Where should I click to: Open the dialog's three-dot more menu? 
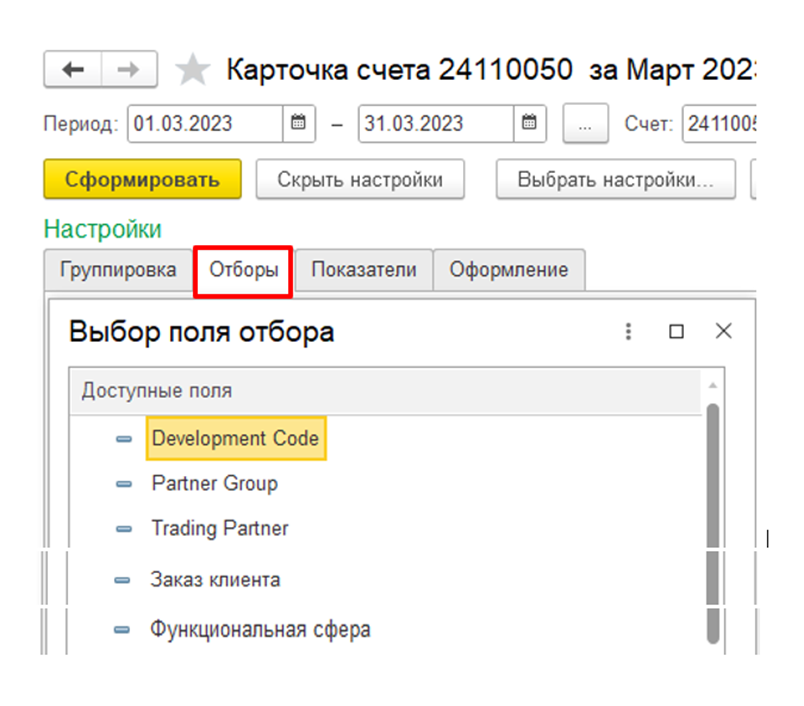click(x=629, y=331)
